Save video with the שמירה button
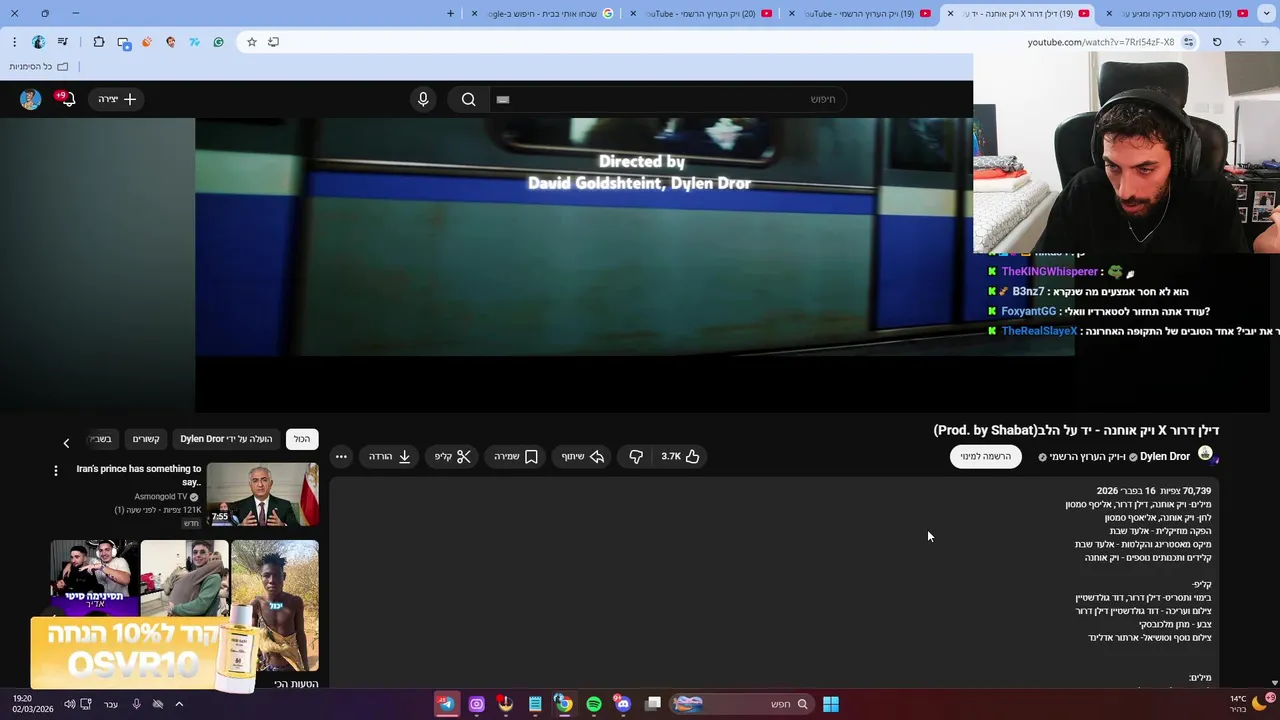Viewport: 1280px width, 720px height. point(516,456)
